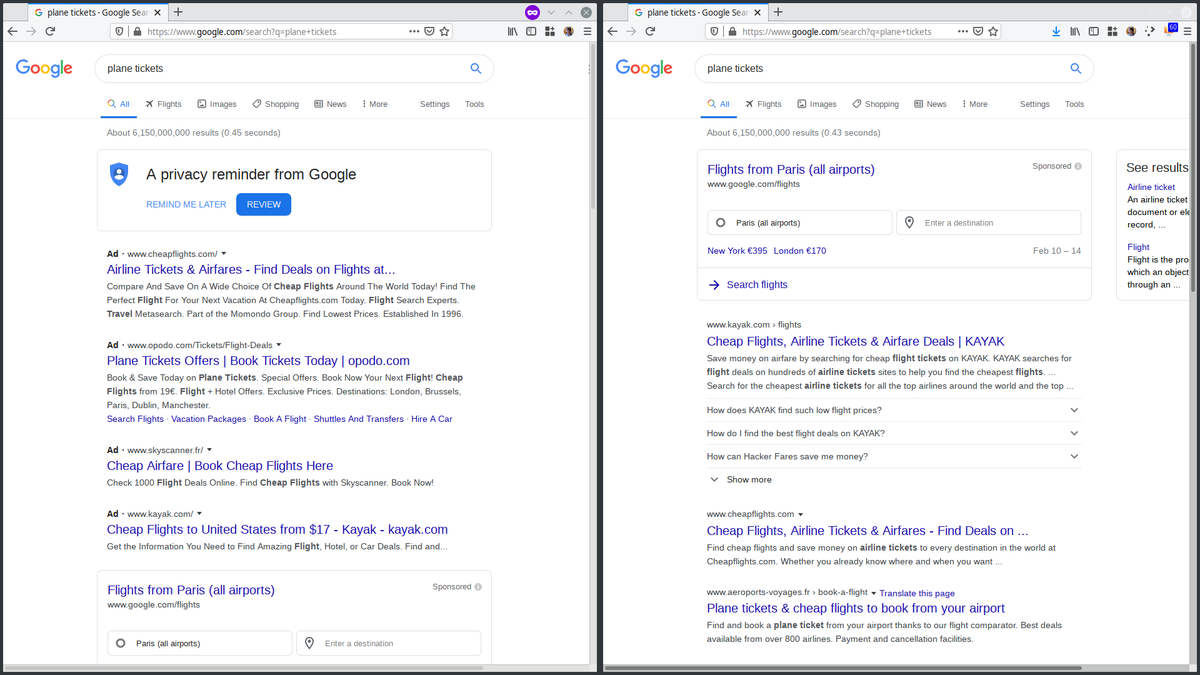This screenshot has width=1200, height=675.
Task: Click 'Enter a destination' field in right window
Action: click(x=988, y=222)
